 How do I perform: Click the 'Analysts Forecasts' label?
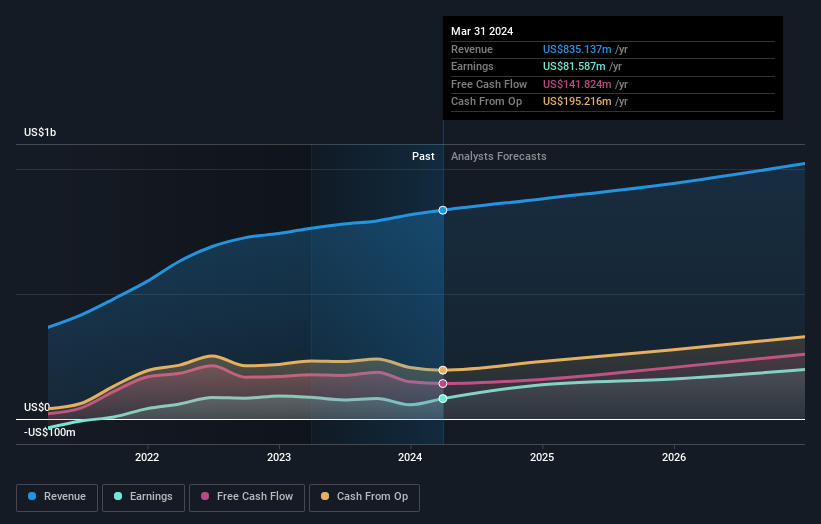tap(498, 156)
